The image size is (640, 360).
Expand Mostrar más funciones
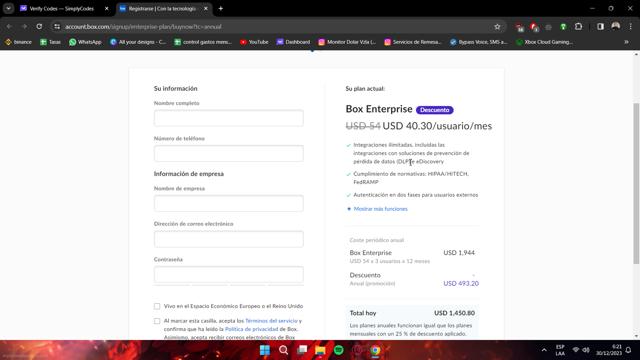(x=380, y=209)
